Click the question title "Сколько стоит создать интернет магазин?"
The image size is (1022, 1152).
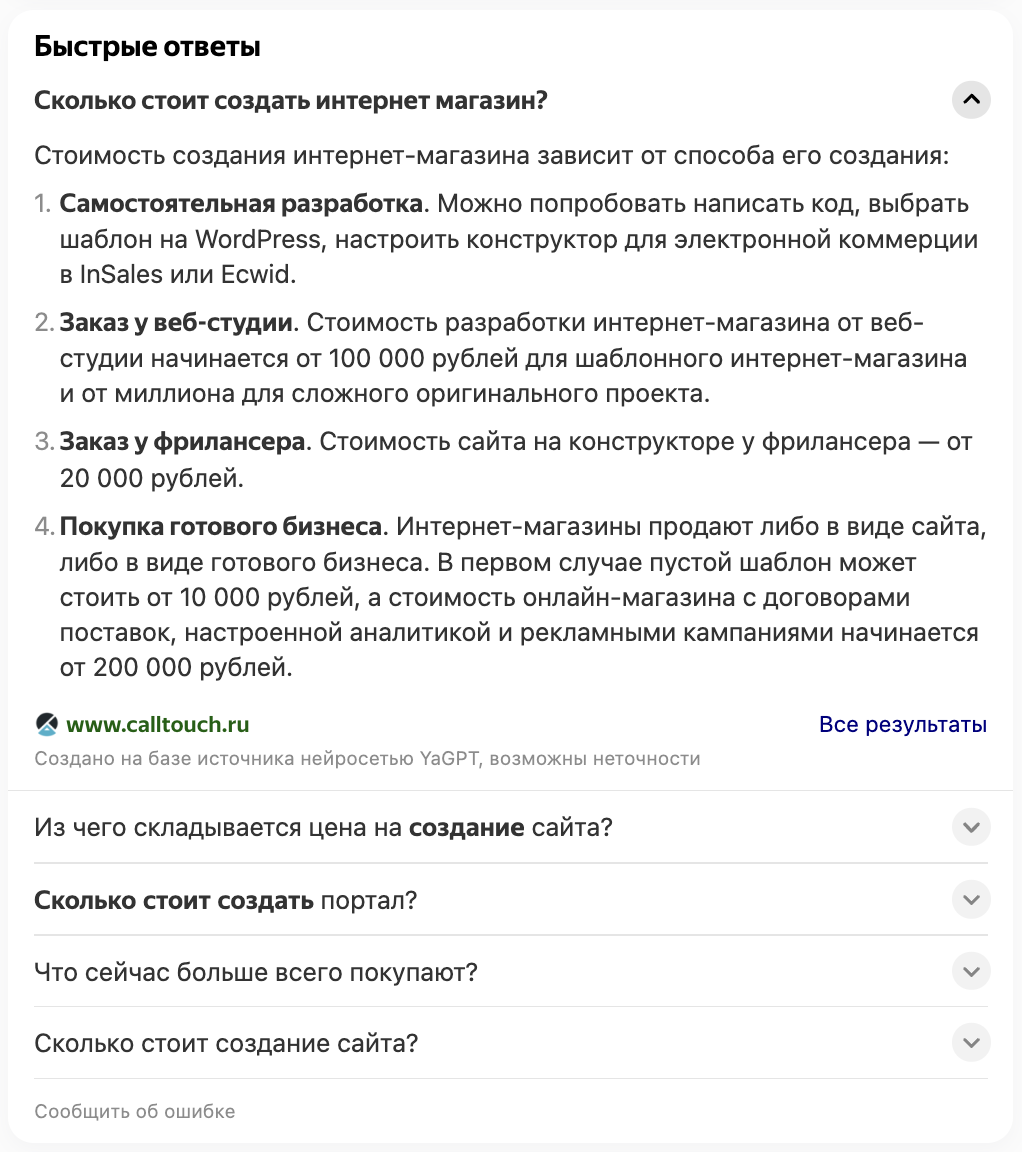click(x=291, y=100)
